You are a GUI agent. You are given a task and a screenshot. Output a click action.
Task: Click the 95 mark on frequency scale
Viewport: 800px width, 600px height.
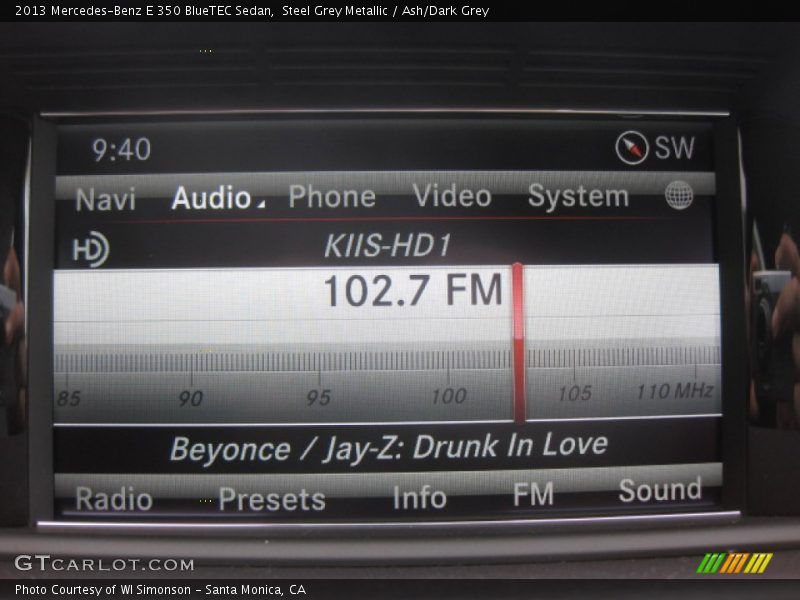point(319,397)
